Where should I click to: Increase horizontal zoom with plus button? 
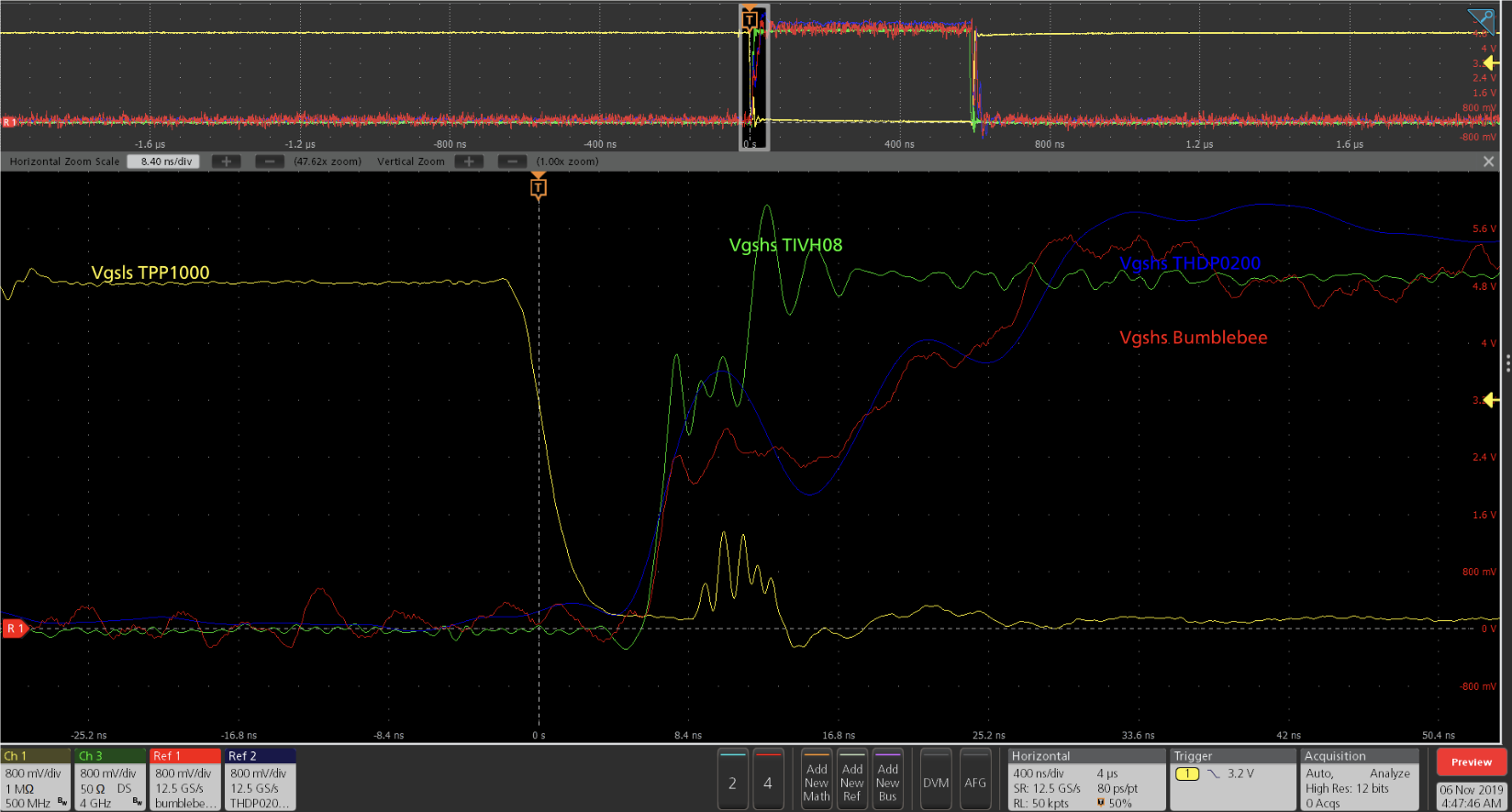click(227, 161)
